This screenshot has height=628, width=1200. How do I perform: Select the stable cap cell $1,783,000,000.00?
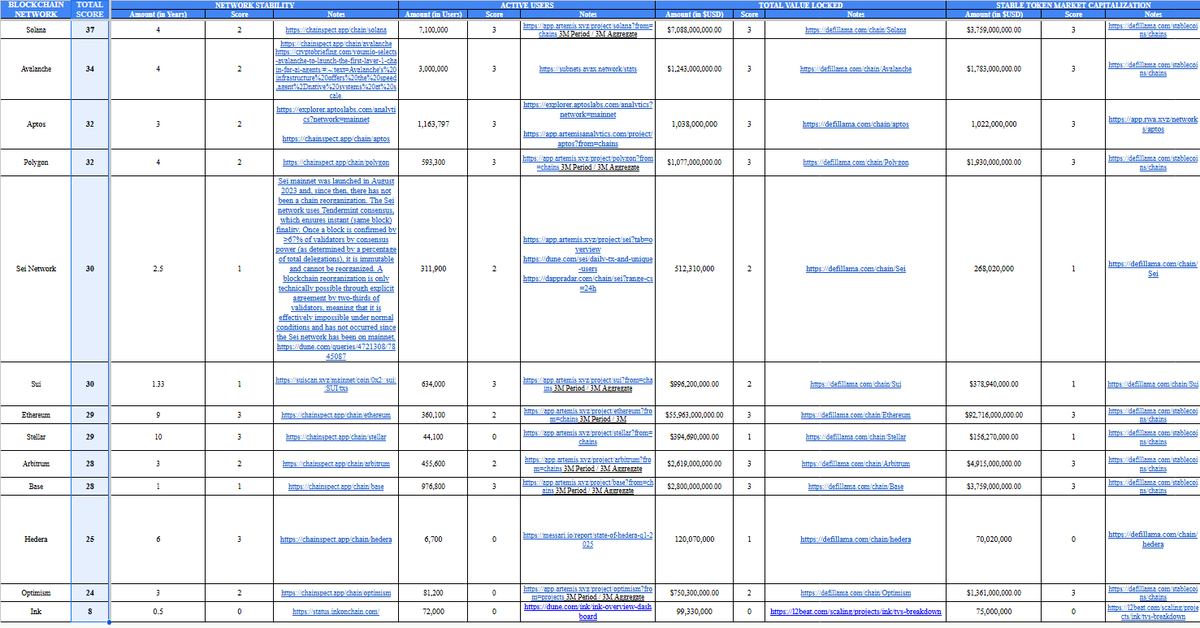pyautogui.click(x=994, y=70)
